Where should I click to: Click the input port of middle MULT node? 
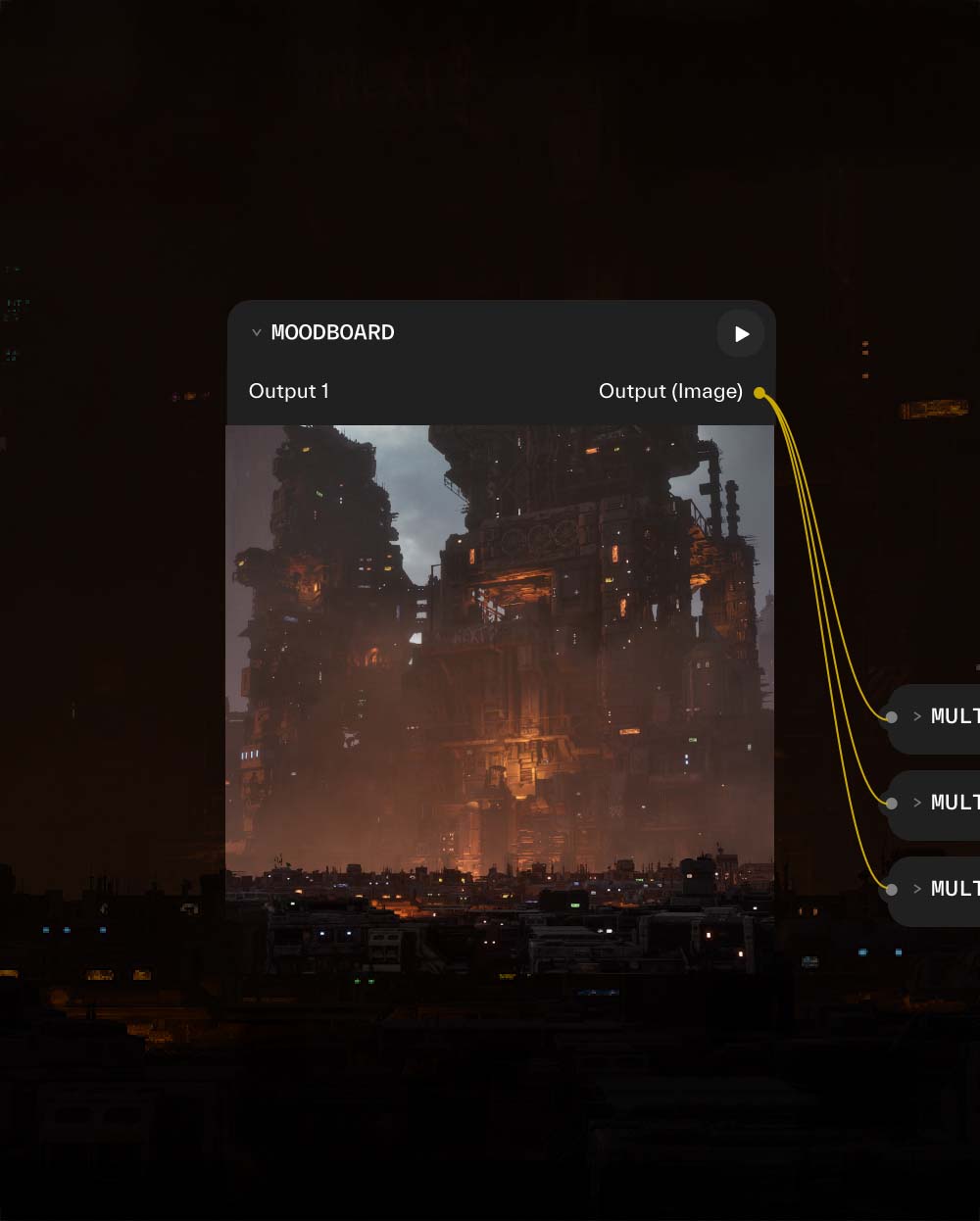coord(891,804)
